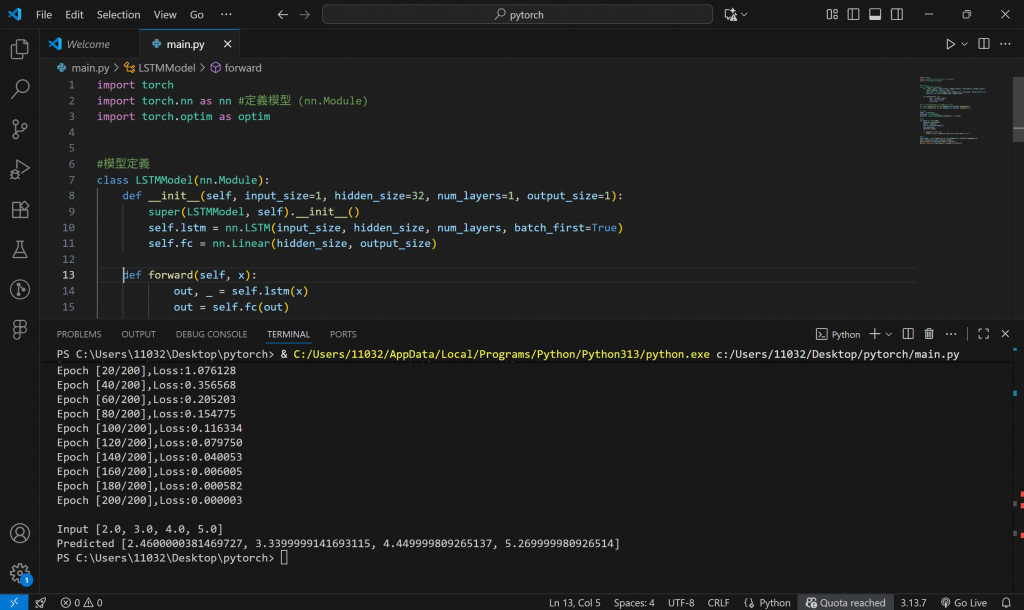Viewport: 1024px width, 610px height.
Task: Open the Explorer view in activity bar
Action: click(19, 48)
